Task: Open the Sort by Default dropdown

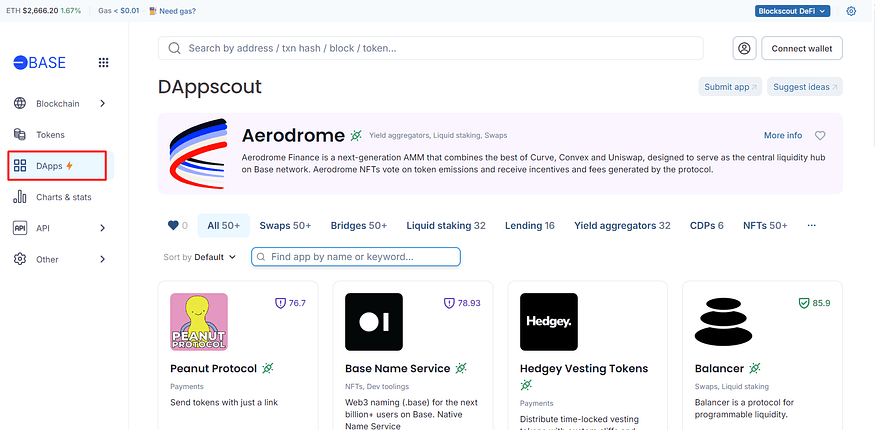Action: [x=199, y=257]
